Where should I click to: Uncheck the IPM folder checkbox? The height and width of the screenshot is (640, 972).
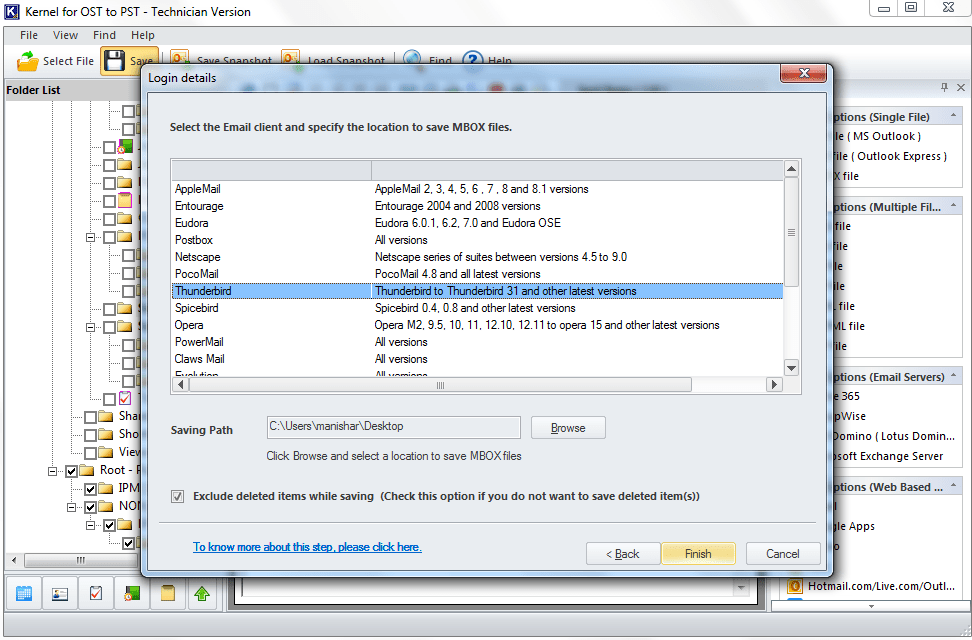(x=90, y=489)
